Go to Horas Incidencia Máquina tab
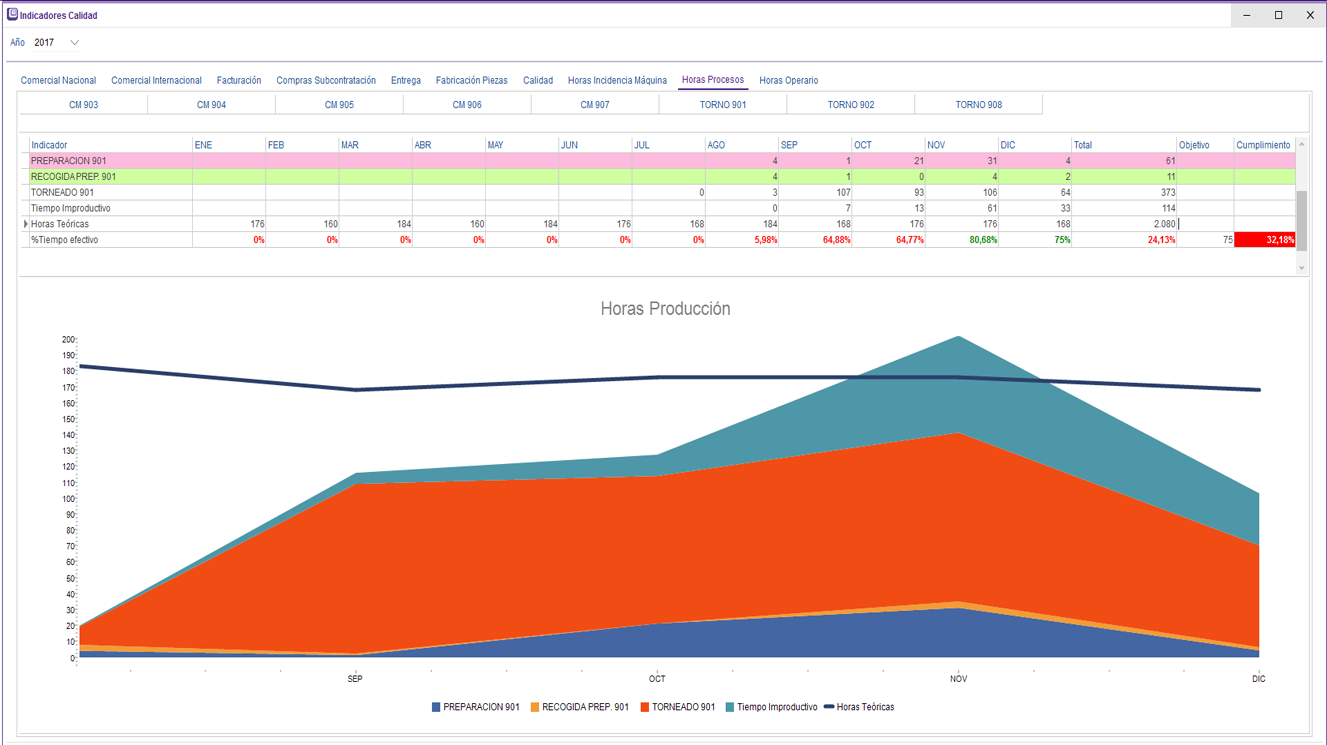1327x745 pixels. [x=617, y=80]
